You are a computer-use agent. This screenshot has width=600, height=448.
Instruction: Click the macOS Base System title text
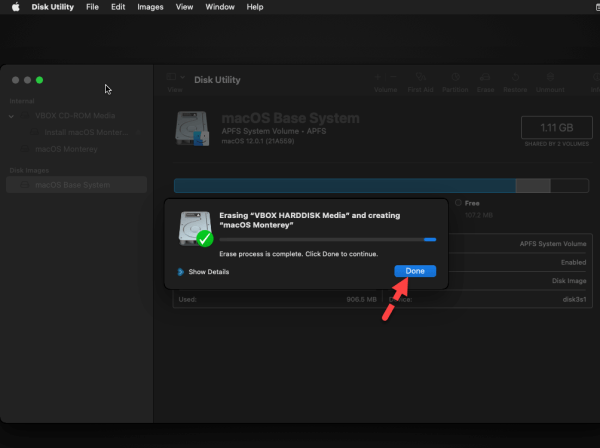pos(290,118)
